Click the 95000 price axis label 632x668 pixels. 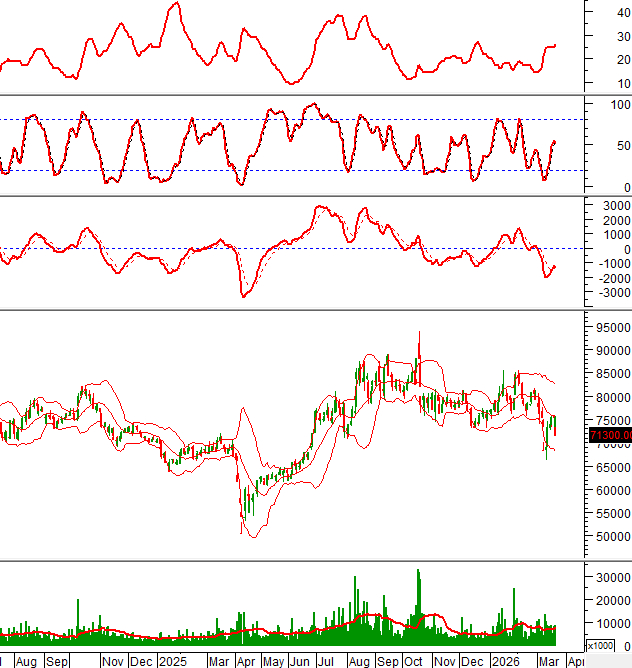(x=611, y=328)
